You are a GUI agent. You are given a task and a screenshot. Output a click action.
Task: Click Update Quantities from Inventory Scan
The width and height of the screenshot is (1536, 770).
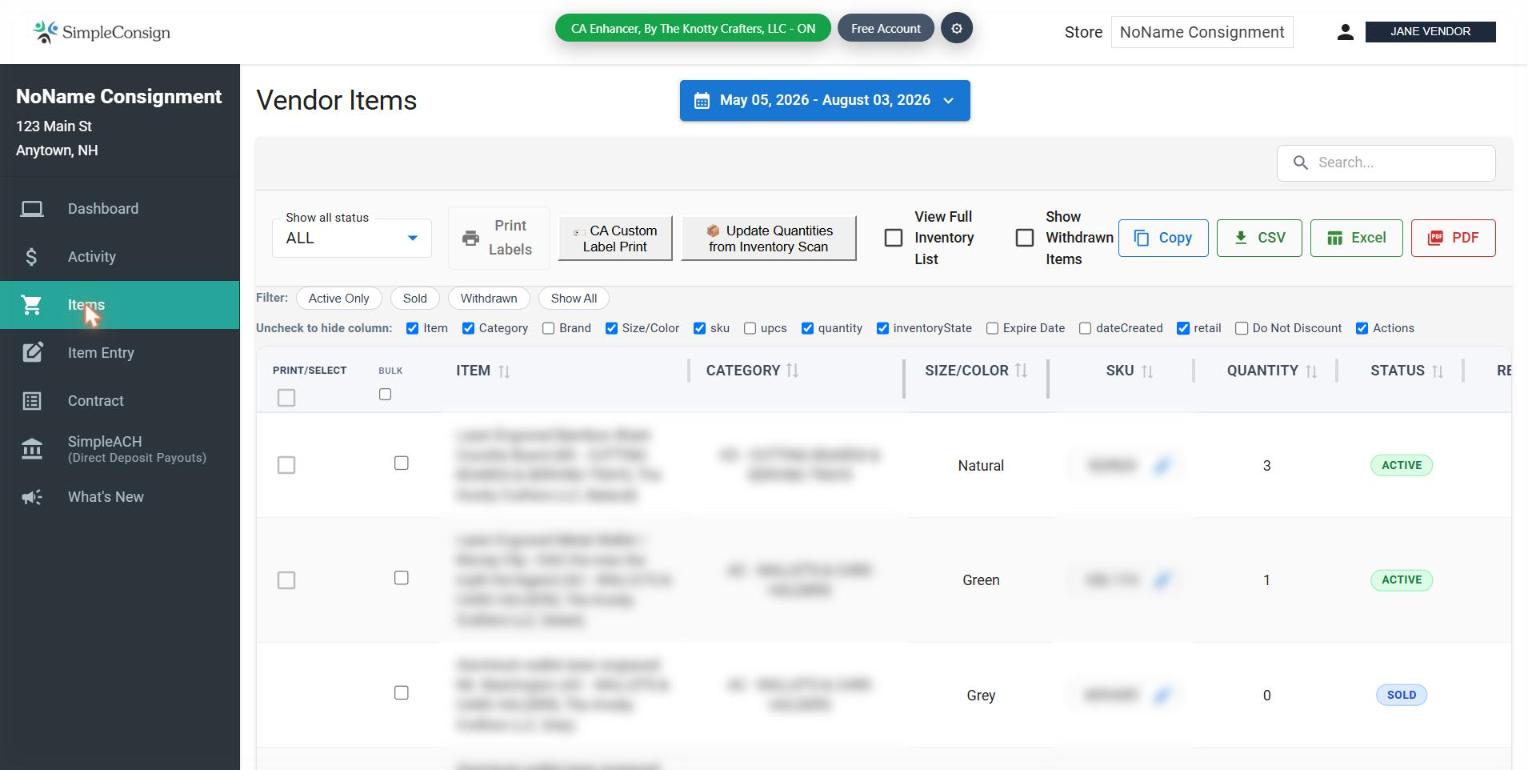(x=769, y=238)
